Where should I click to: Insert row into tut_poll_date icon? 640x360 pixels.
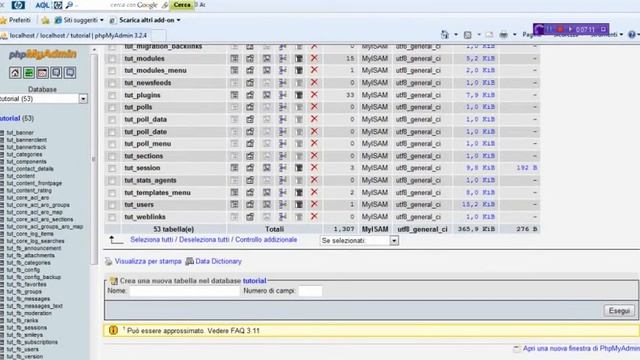click(x=282, y=131)
